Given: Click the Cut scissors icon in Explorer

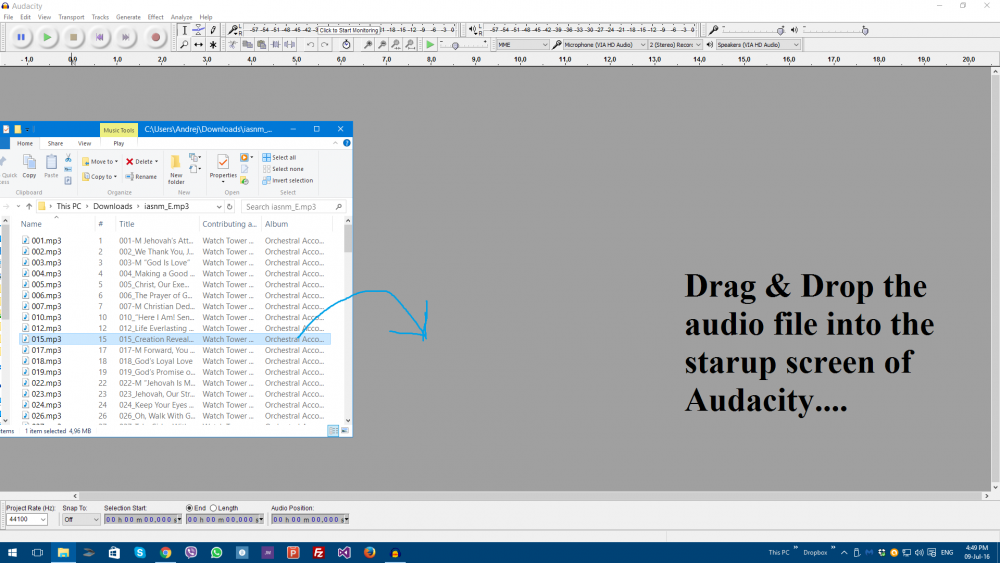Looking at the screenshot, I should coord(68,158).
